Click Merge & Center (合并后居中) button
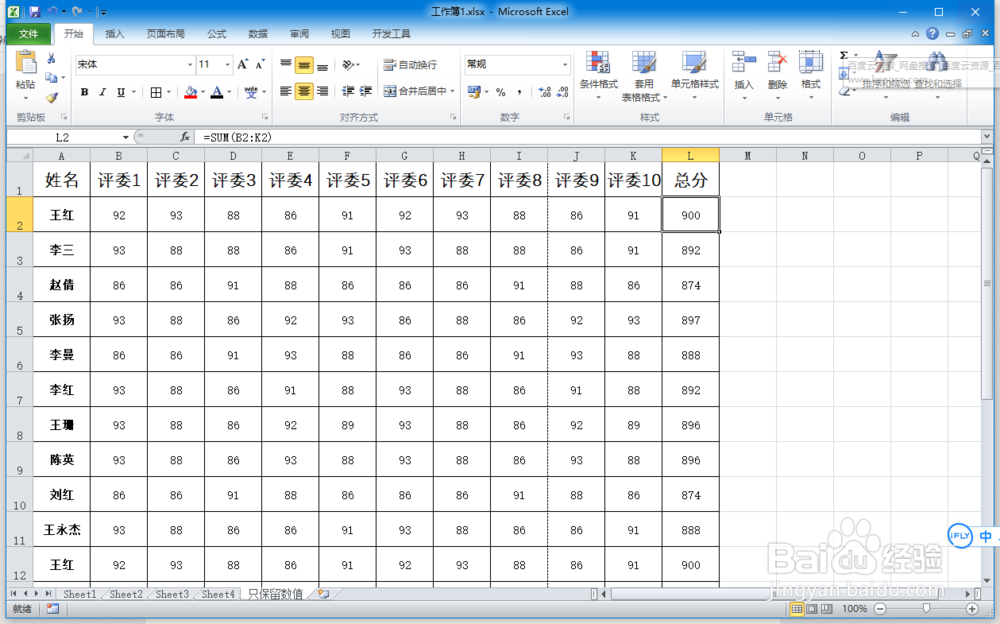 (x=415, y=91)
